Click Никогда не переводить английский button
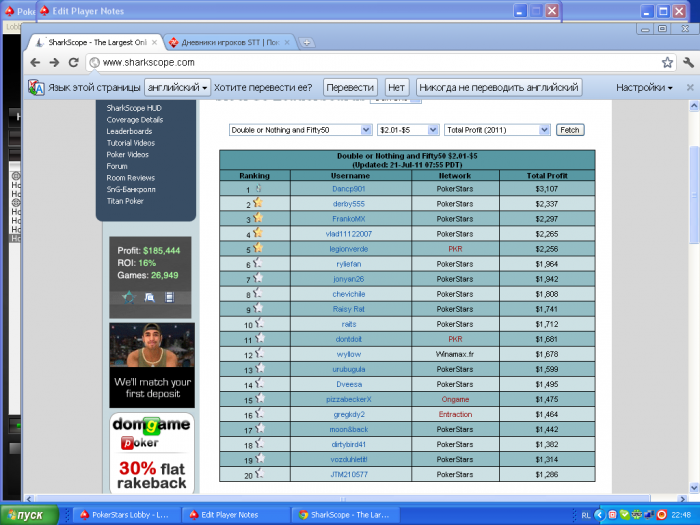Image resolution: width=700 pixels, height=525 pixels. (499, 88)
